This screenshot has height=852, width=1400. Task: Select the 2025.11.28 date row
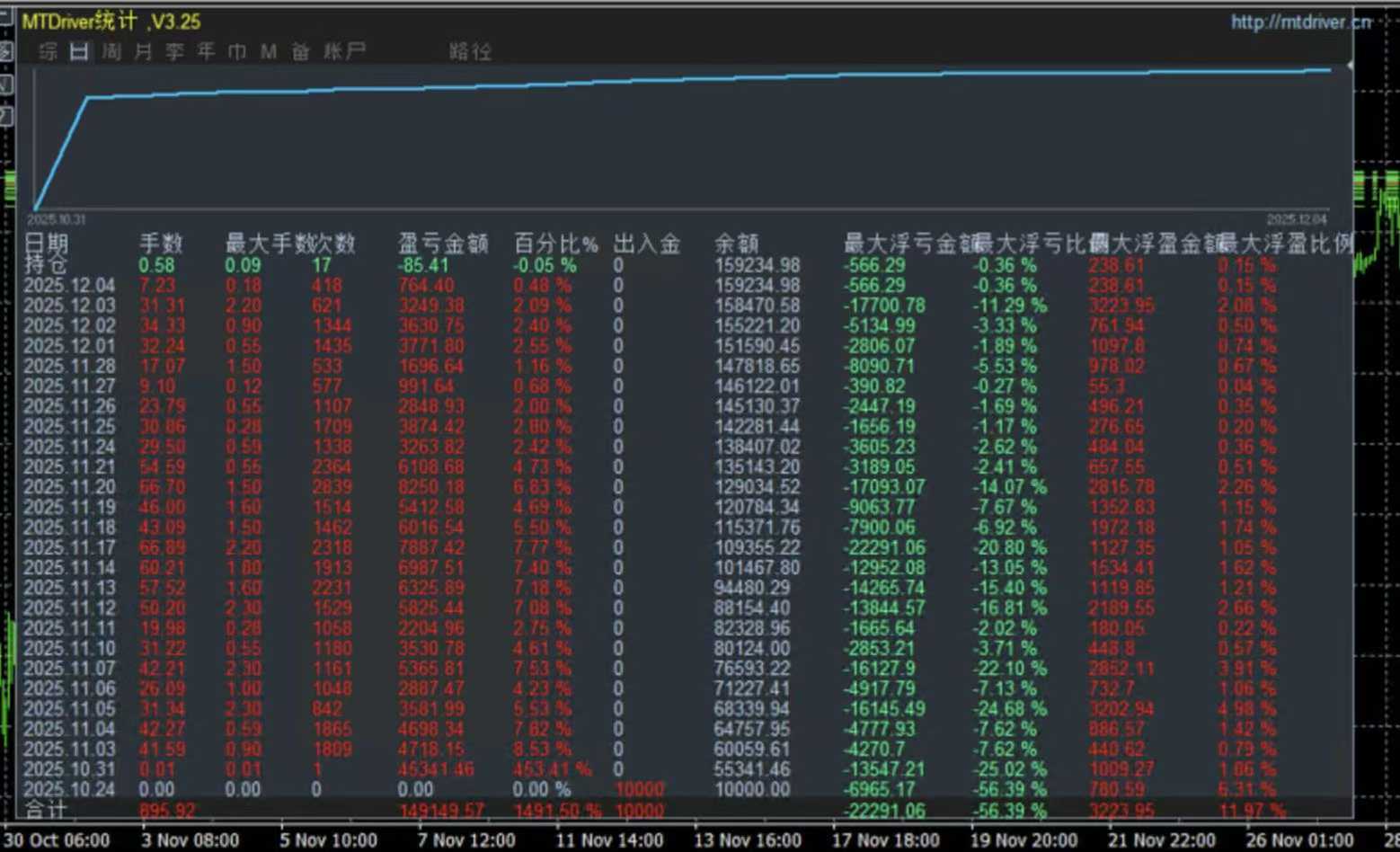pyautogui.click(x=69, y=367)
